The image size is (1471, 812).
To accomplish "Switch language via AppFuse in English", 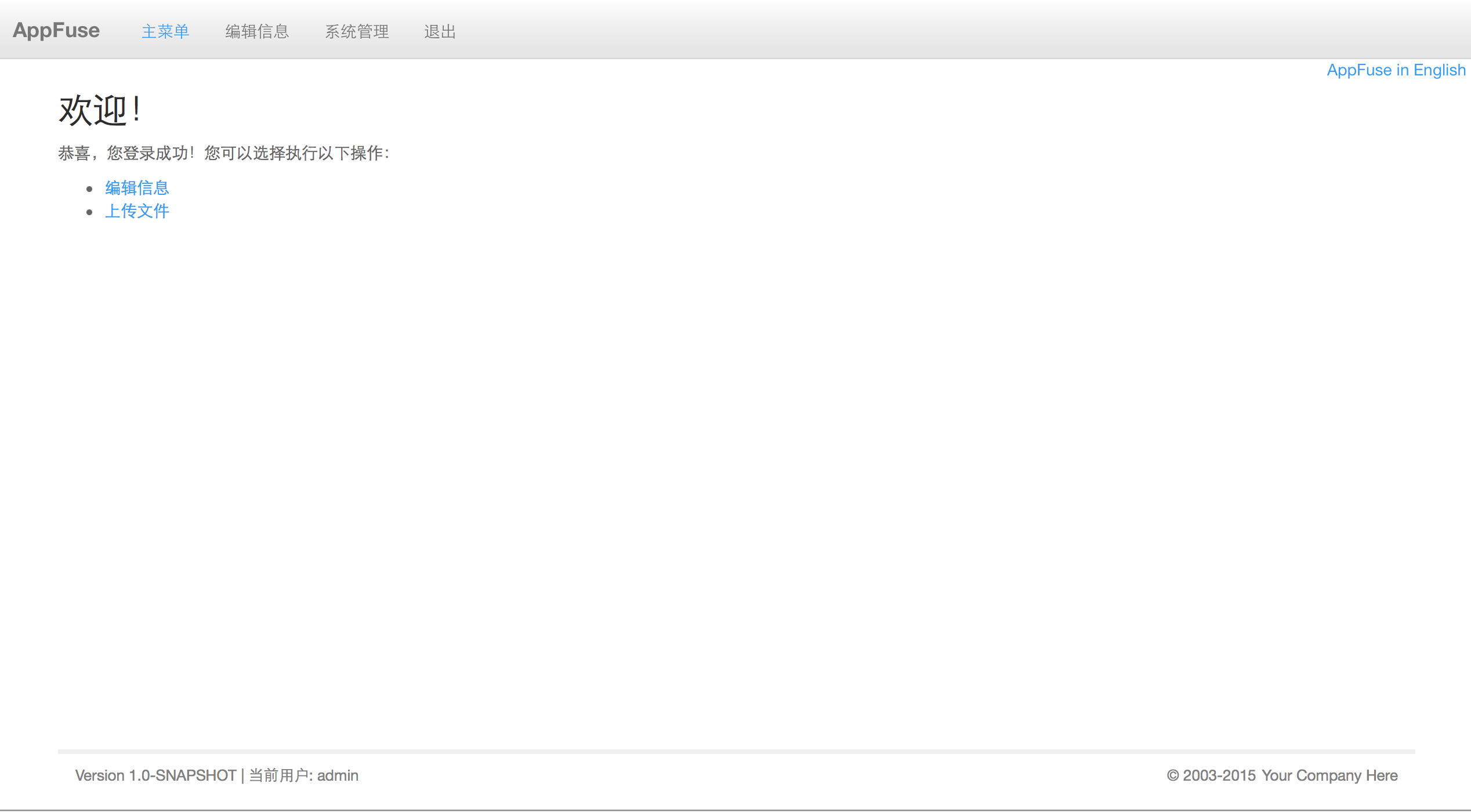I will click(1396, 70).
